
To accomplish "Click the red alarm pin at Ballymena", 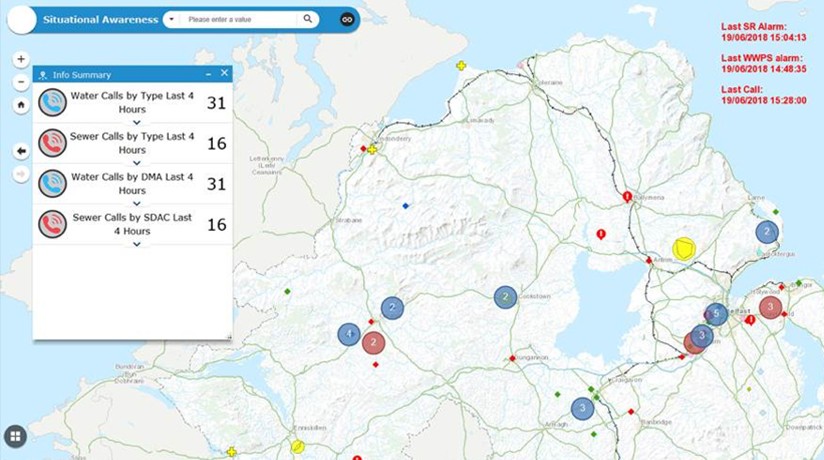I will coord(627,197).
